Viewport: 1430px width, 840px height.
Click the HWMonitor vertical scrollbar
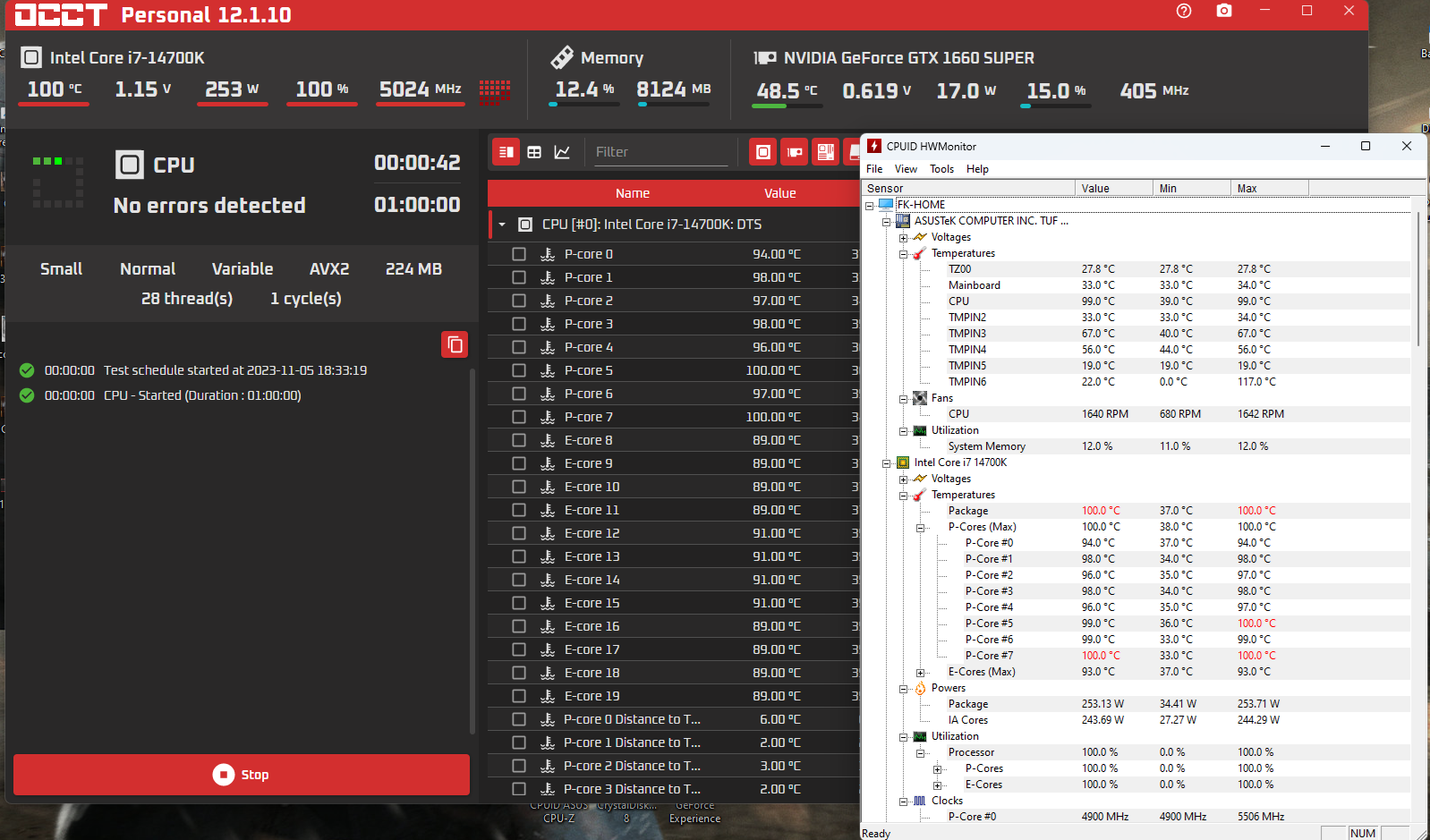1418,280
